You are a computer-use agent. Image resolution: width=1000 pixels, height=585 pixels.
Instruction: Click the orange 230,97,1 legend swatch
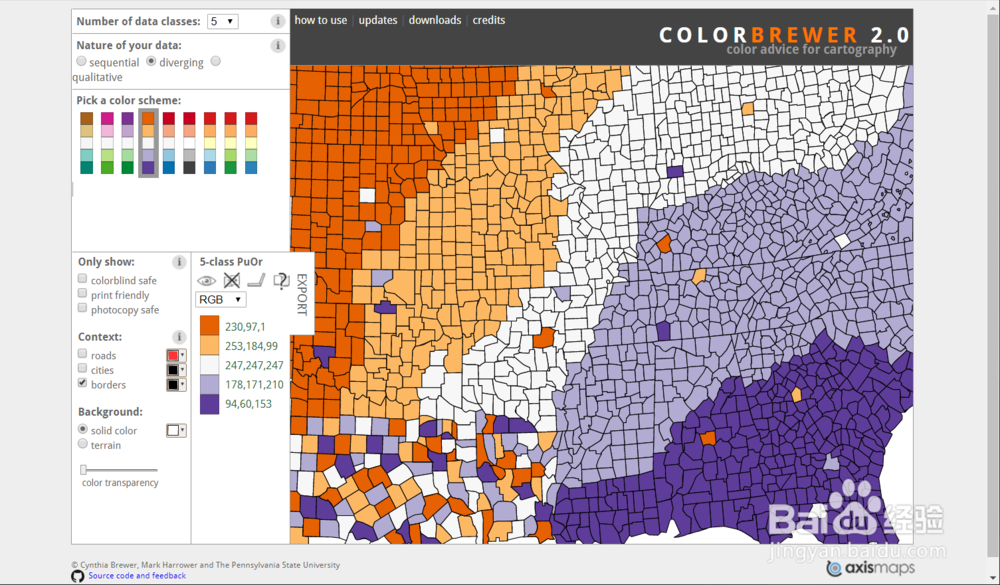pyautogui.click(x=210, y=326)
